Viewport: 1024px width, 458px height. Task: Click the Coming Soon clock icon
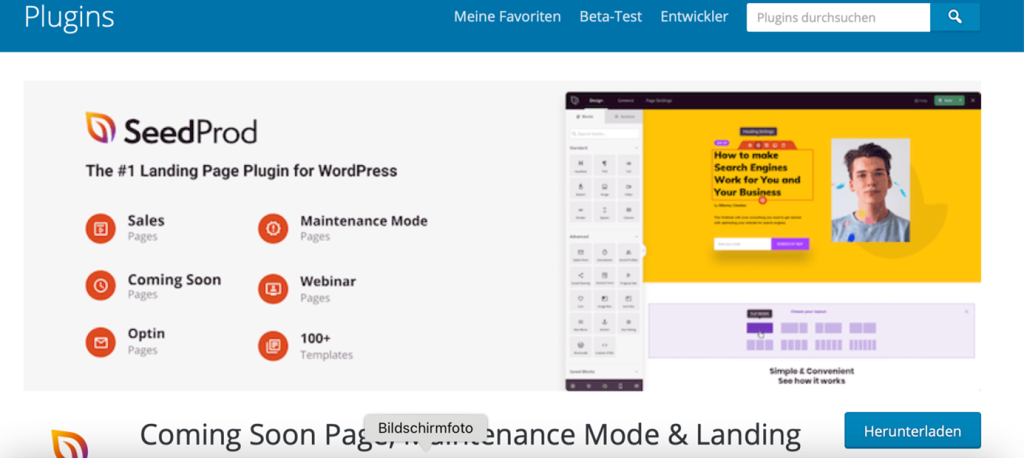click(x=101, y=286)
